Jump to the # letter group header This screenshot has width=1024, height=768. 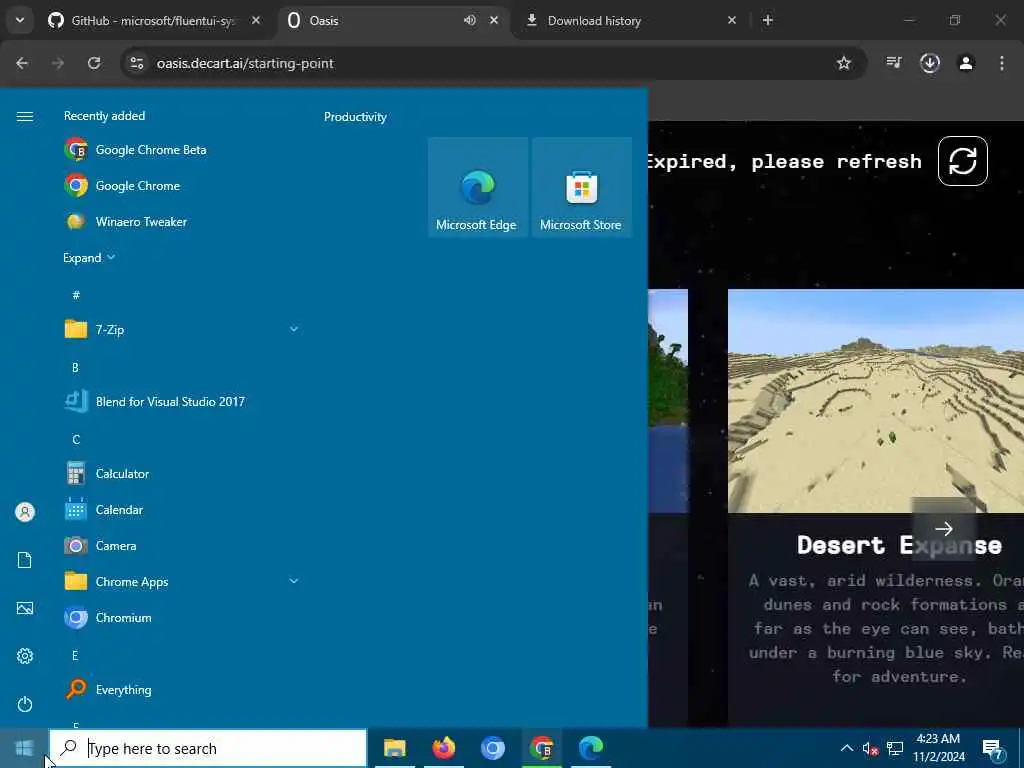(76, 295)
